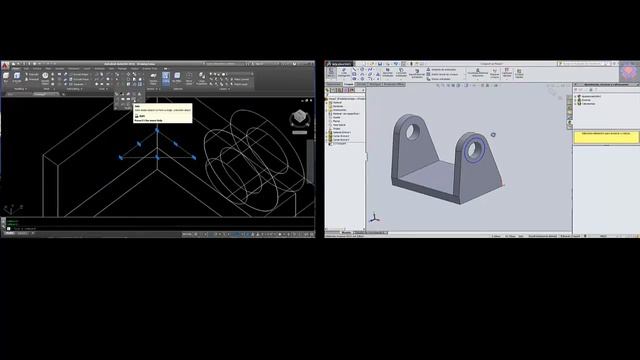Expand the Draw panel title
The height and width of the screenshot is (360, 640).
(x=102, y=89)
